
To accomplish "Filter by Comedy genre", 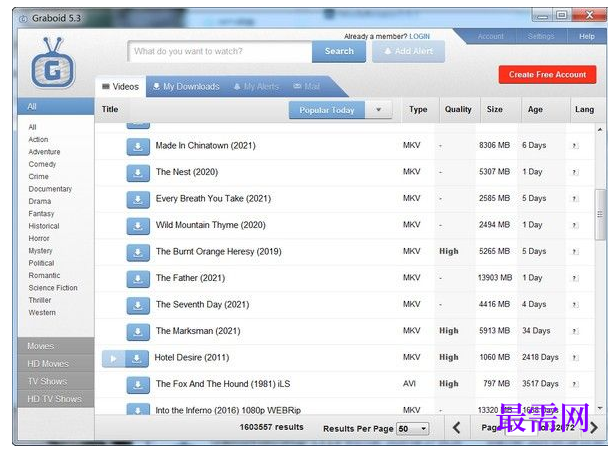I will 42,164.
